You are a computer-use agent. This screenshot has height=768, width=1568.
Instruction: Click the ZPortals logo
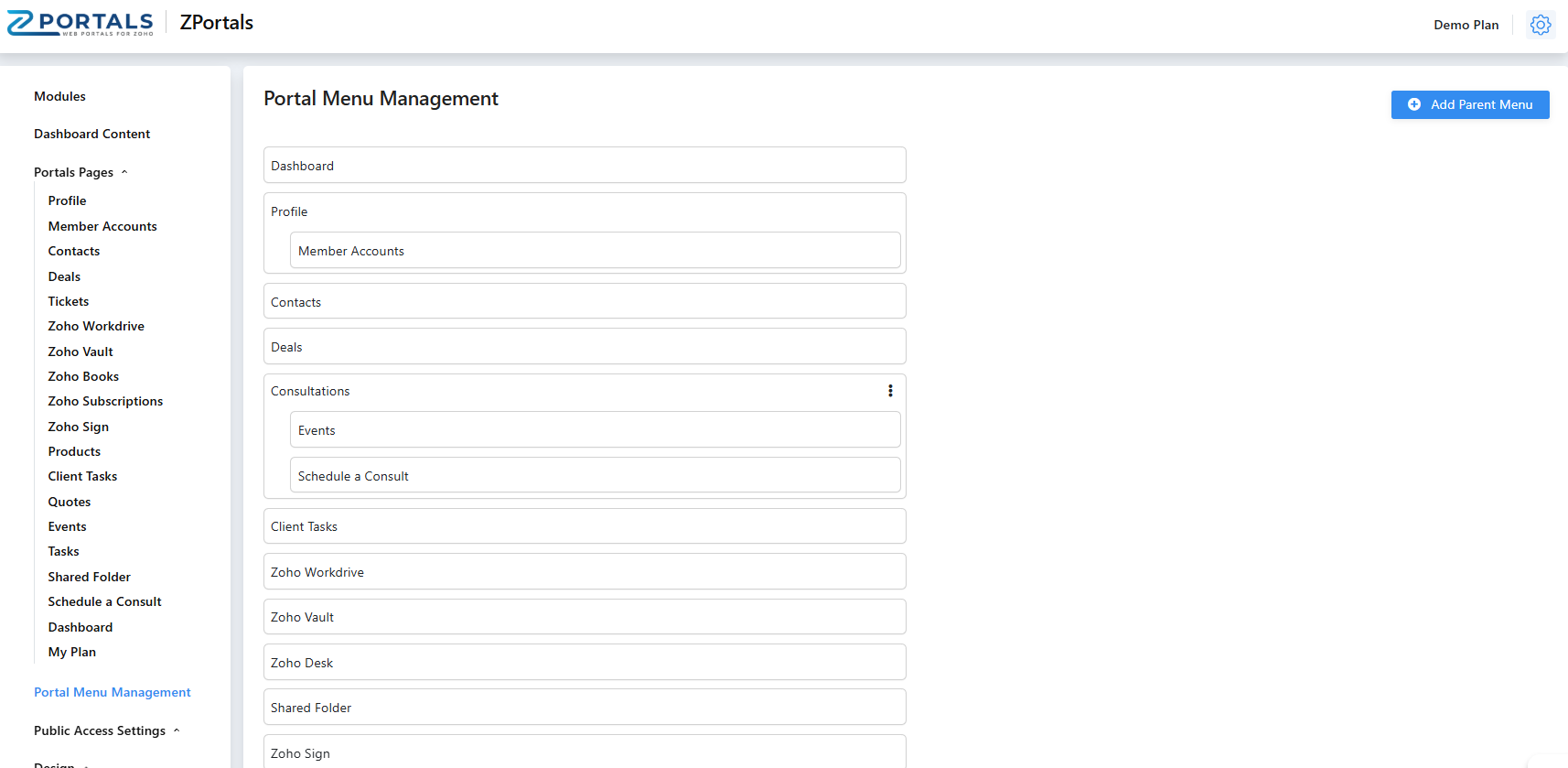point(81,23)
